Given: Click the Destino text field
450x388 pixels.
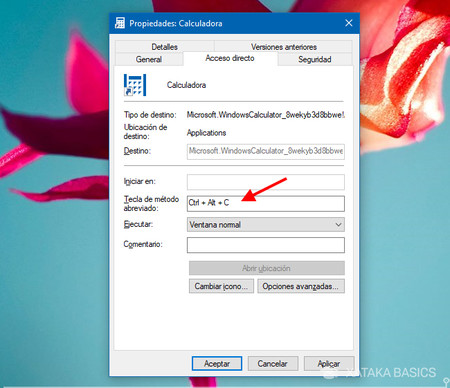Looking at the screenshot, I should click(x=266, y=151).
